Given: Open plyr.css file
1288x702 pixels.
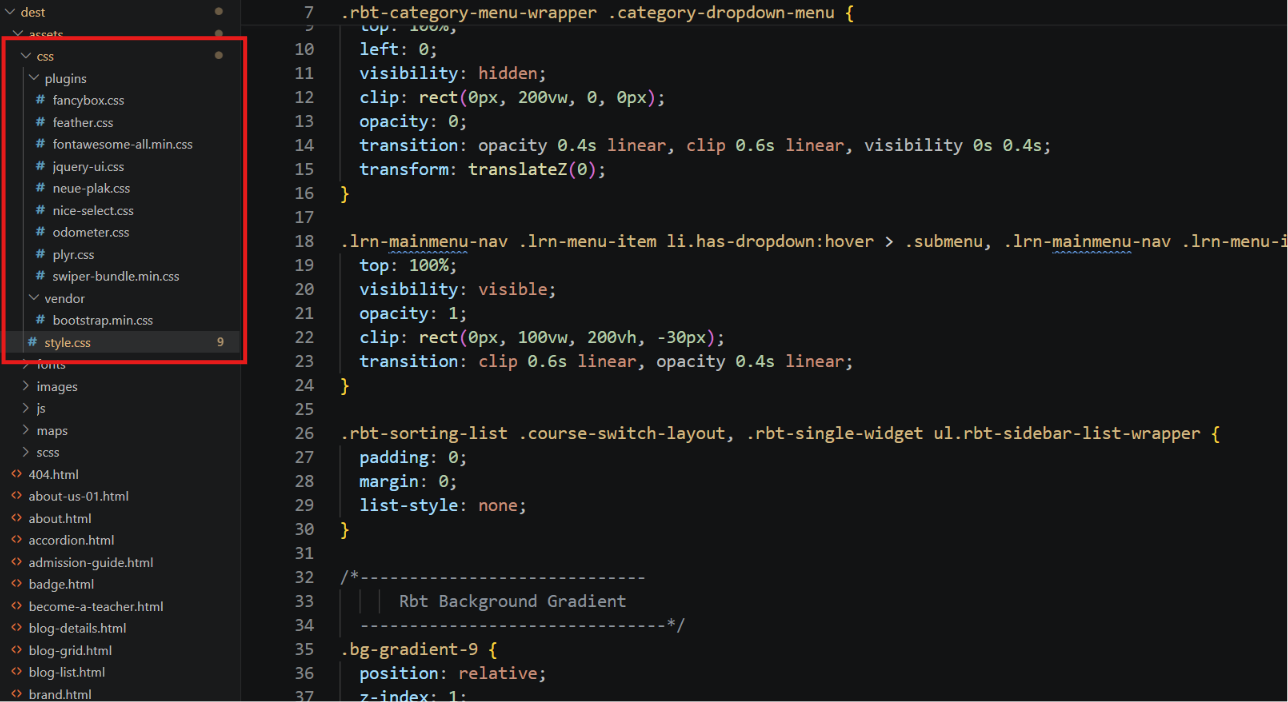Looking at the screenshot, I should pyautogui.click(x=73, y=254).
